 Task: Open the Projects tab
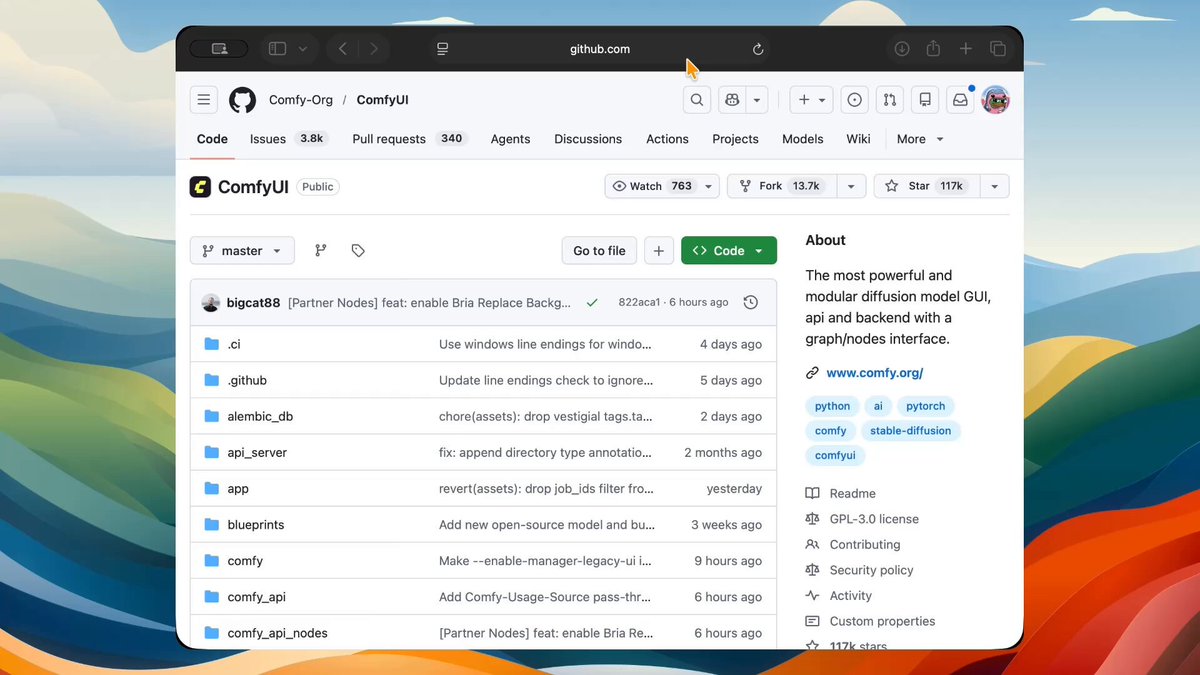735,139
